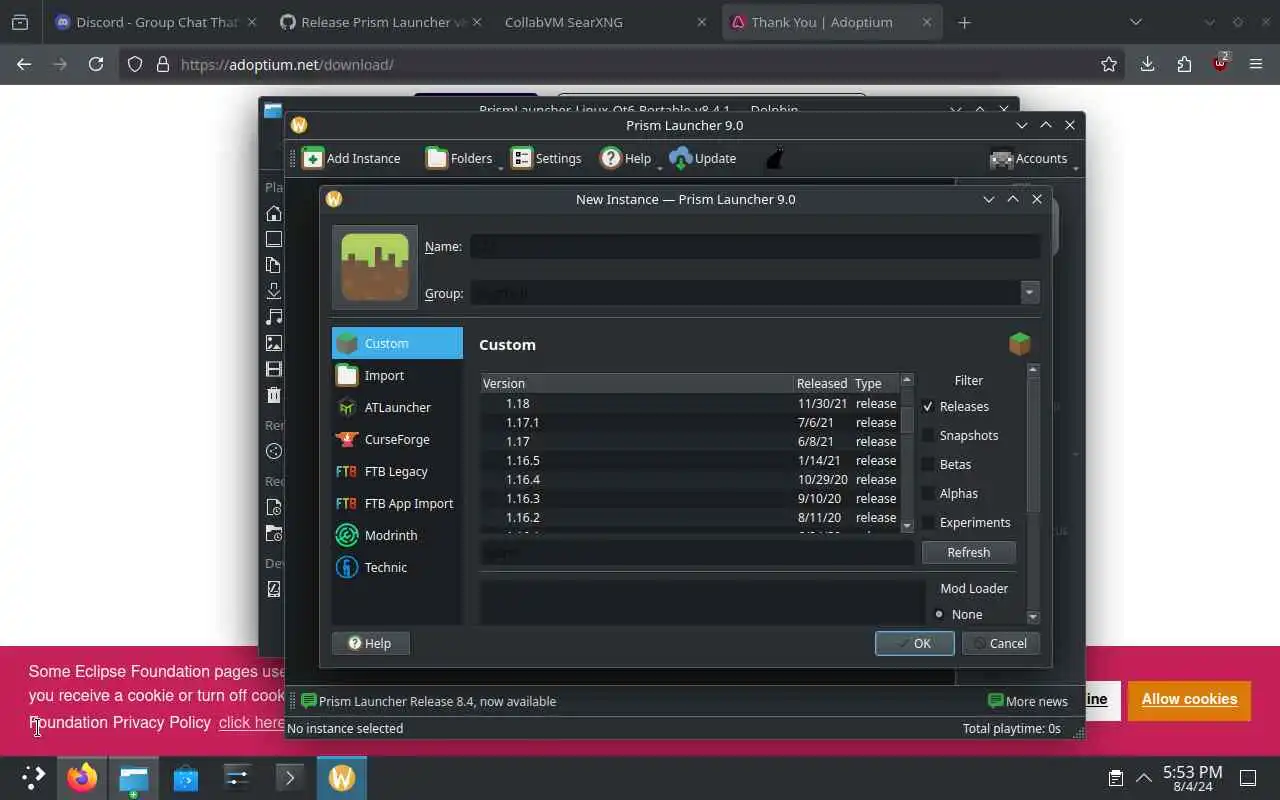Viewport: 1280px width, 800px height.
Task: Select Minecraft version 1.16.5
Action: [690, 460]
